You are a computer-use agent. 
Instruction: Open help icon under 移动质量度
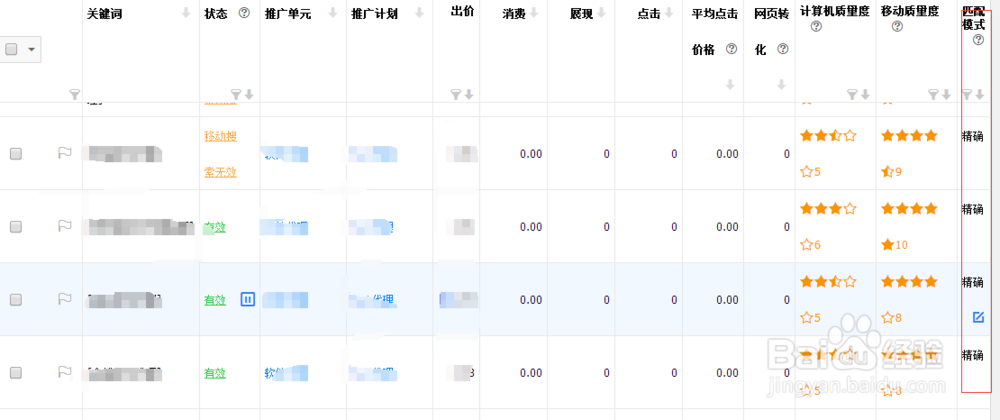[x=897, y=27]
